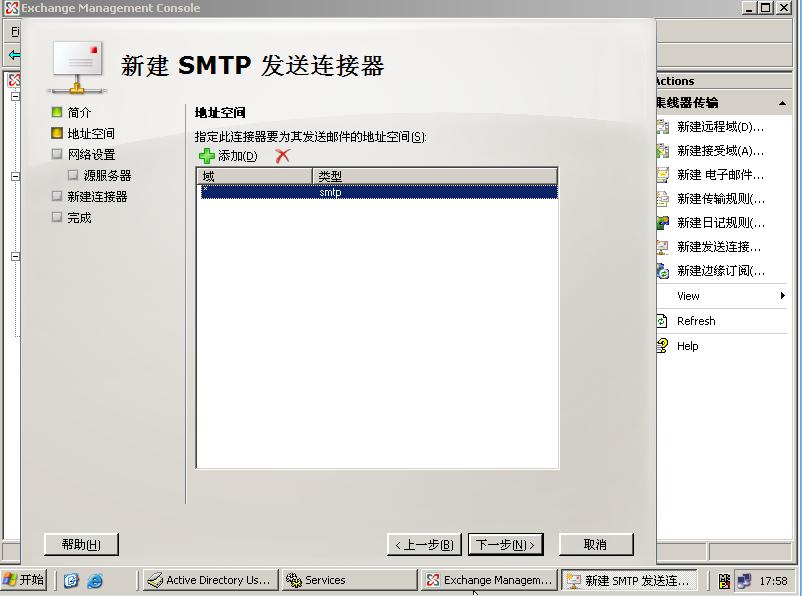Switch to Services taskbar window
The width and height of the screenshot is (802, 596).
(x=347, y=580)
